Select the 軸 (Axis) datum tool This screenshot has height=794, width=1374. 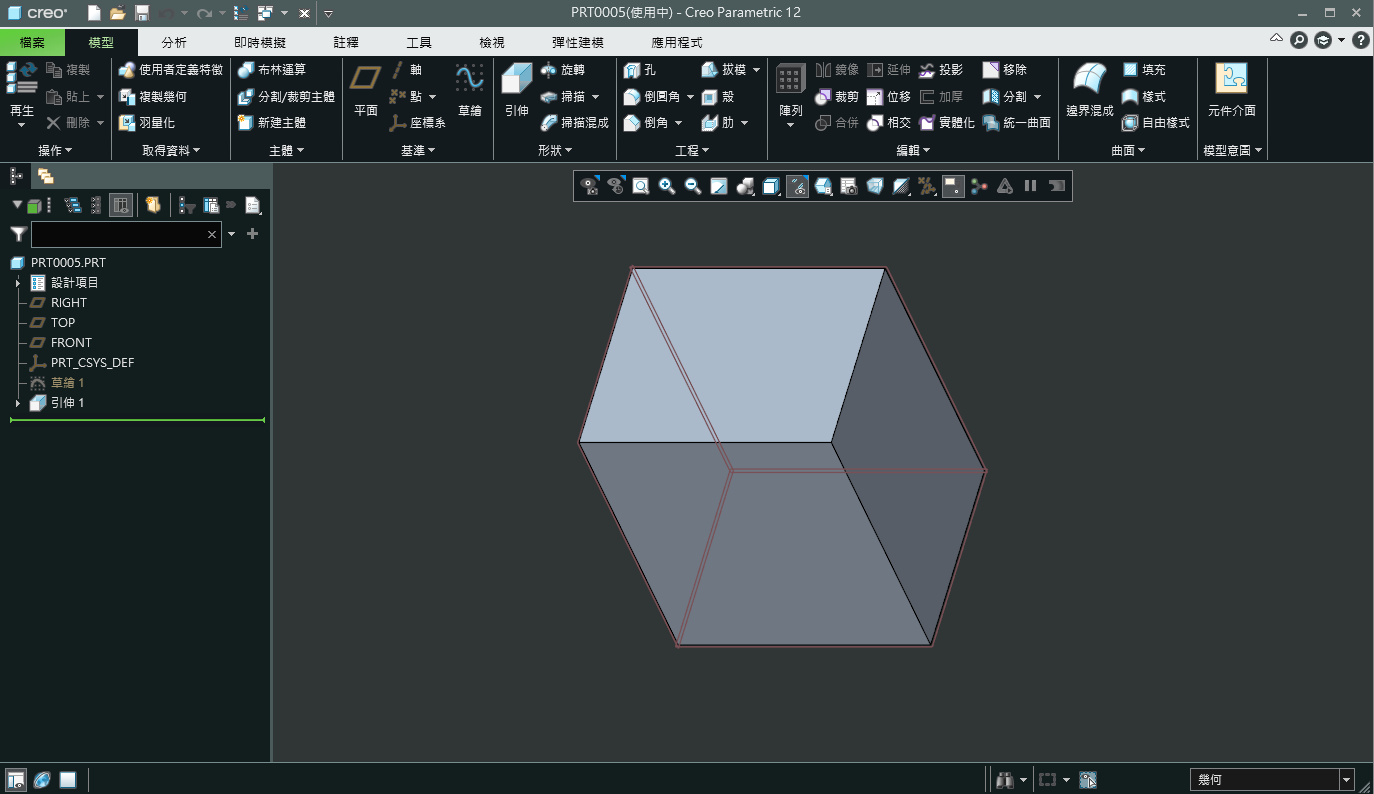[405, 70]
